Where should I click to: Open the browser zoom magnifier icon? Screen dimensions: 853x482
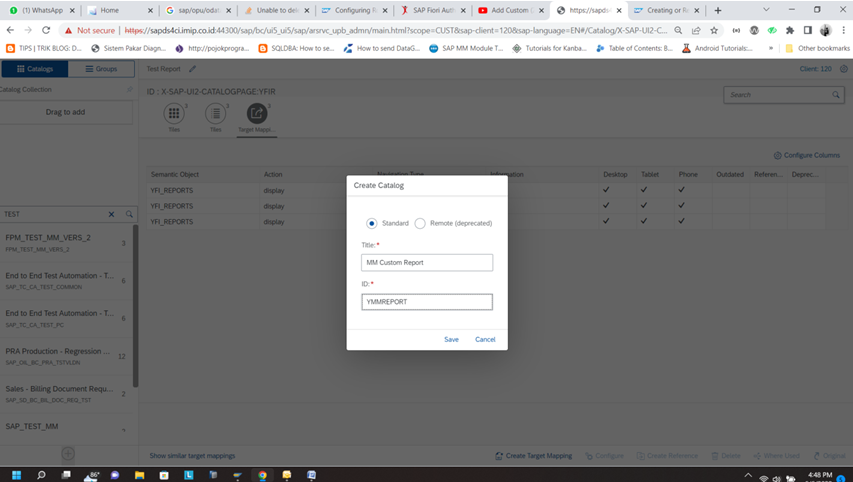coord(678,30)
